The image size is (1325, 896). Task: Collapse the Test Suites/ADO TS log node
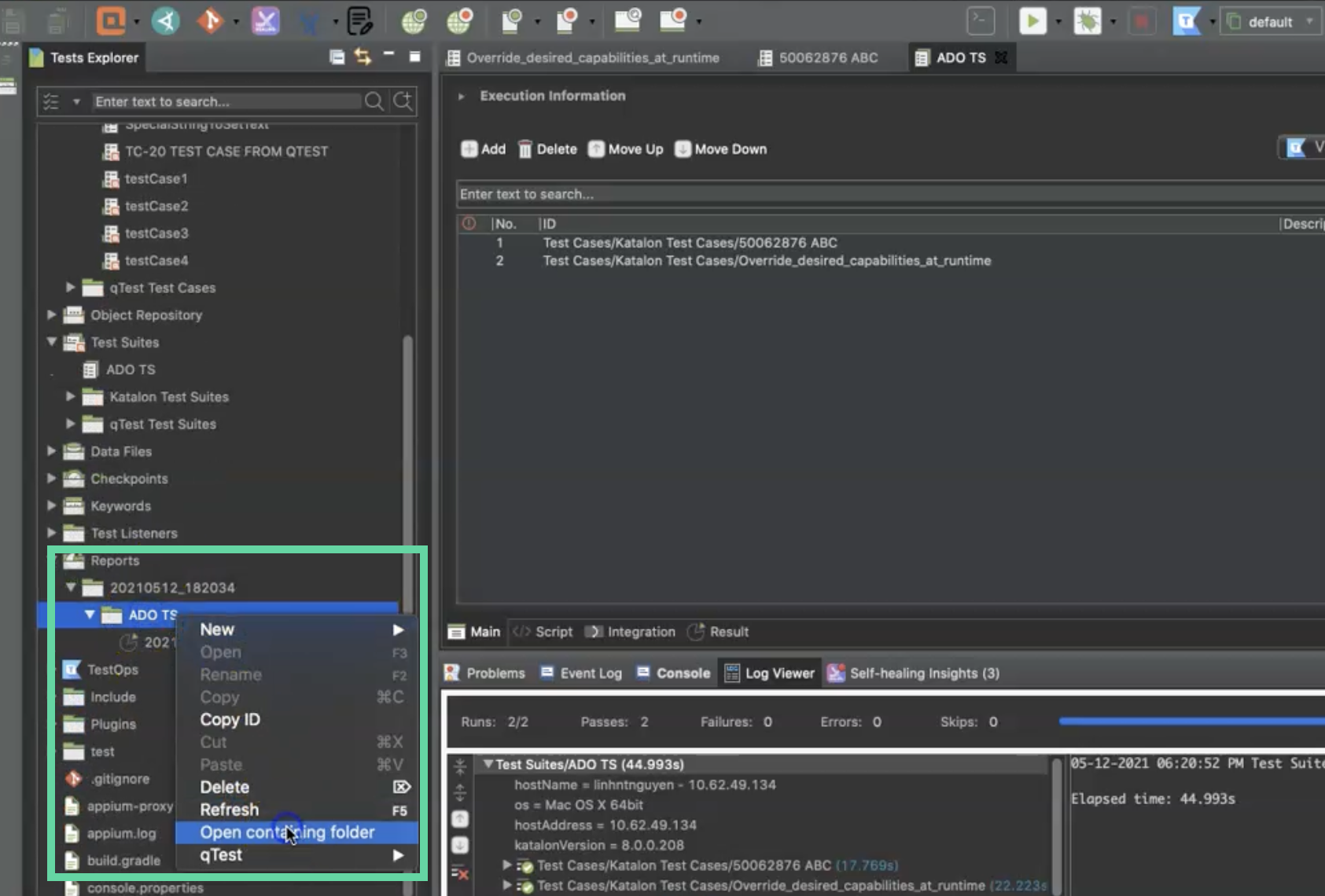tap(488, 764)
